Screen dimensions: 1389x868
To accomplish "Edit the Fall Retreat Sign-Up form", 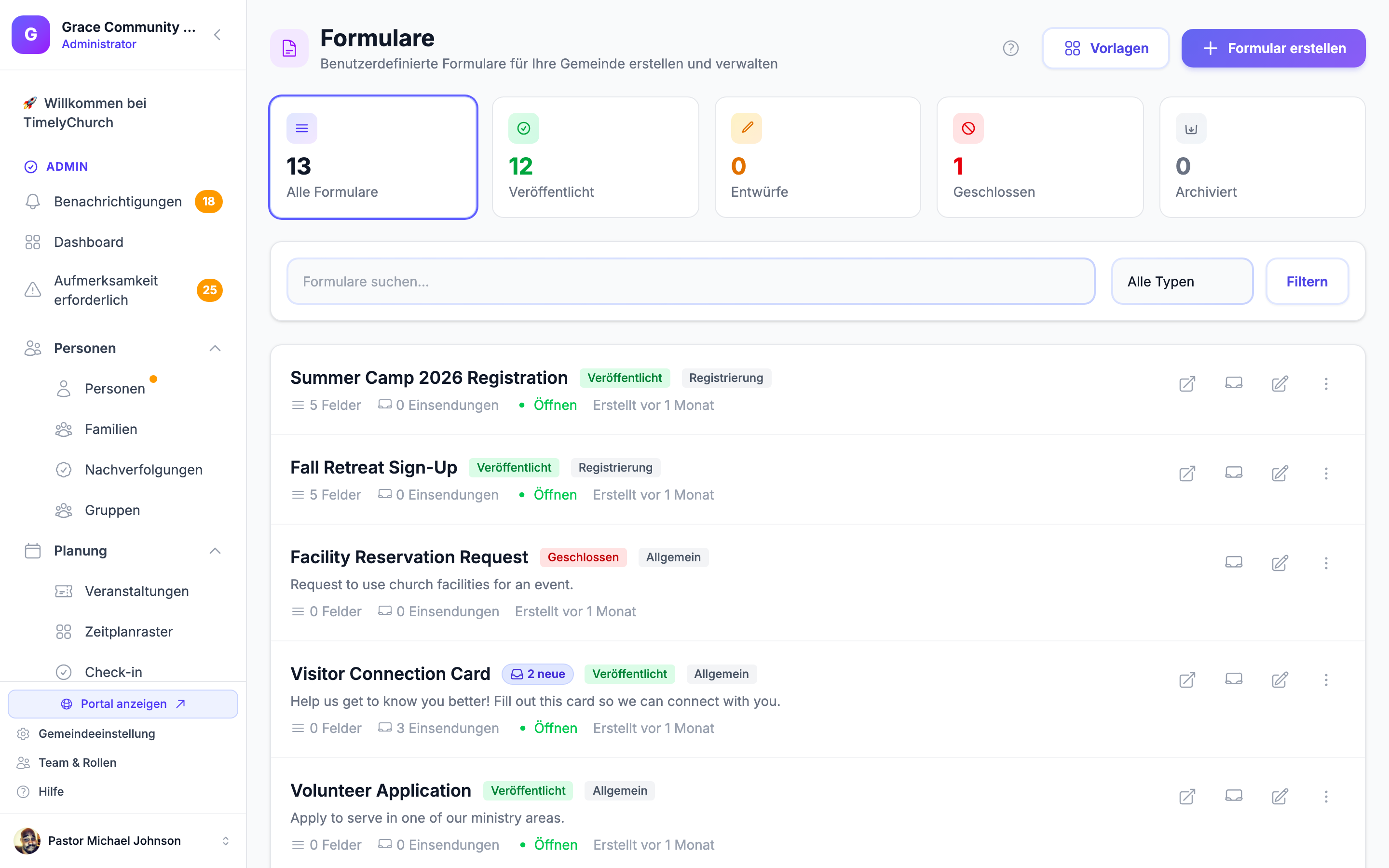I will (x=1280, y=473).
